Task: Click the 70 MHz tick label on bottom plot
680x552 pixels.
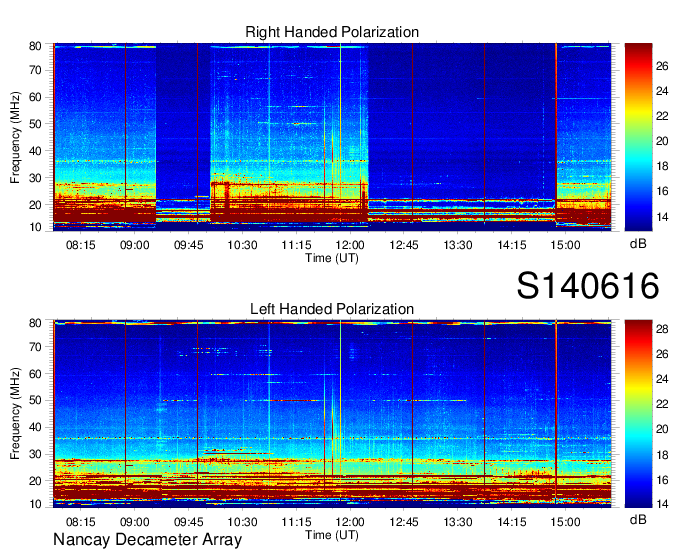Action: tap(35, 347)
